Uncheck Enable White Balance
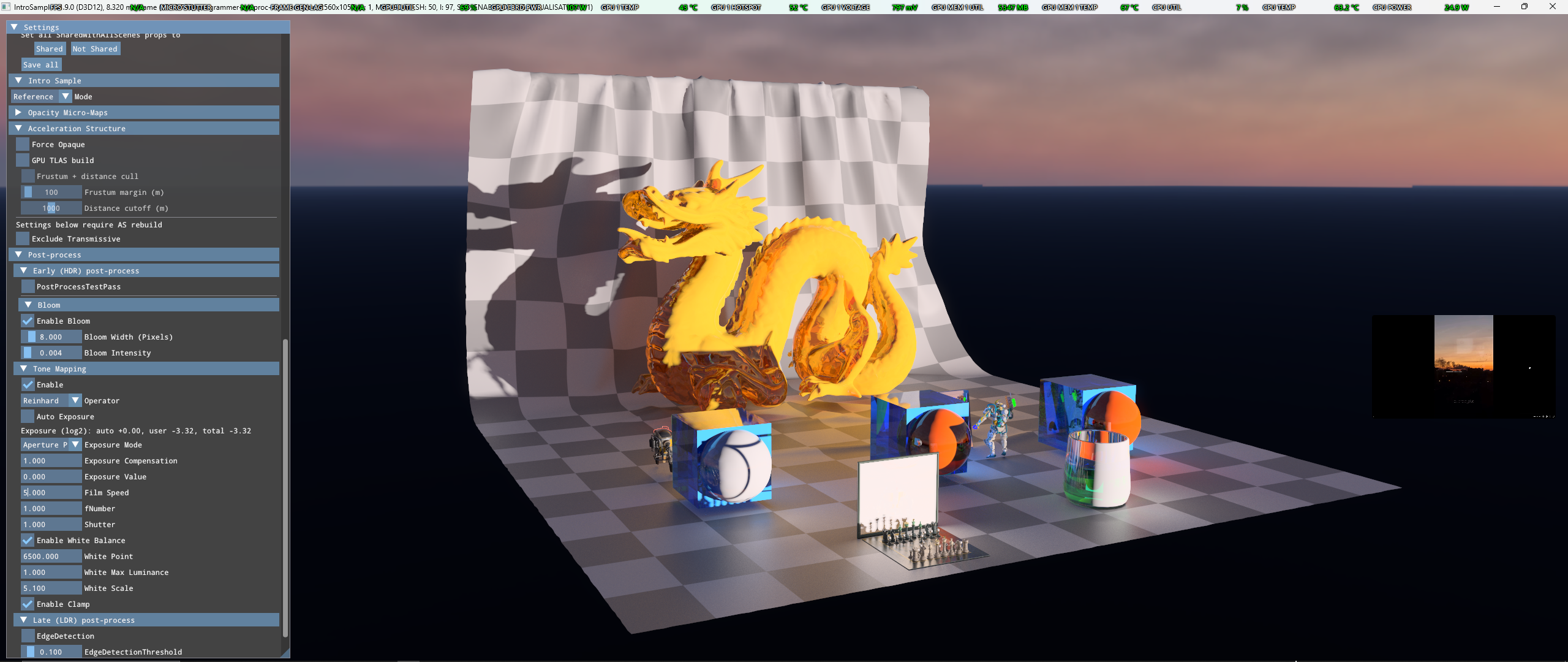The width and height of the screenshot is (1568, 662). [28, 540]
